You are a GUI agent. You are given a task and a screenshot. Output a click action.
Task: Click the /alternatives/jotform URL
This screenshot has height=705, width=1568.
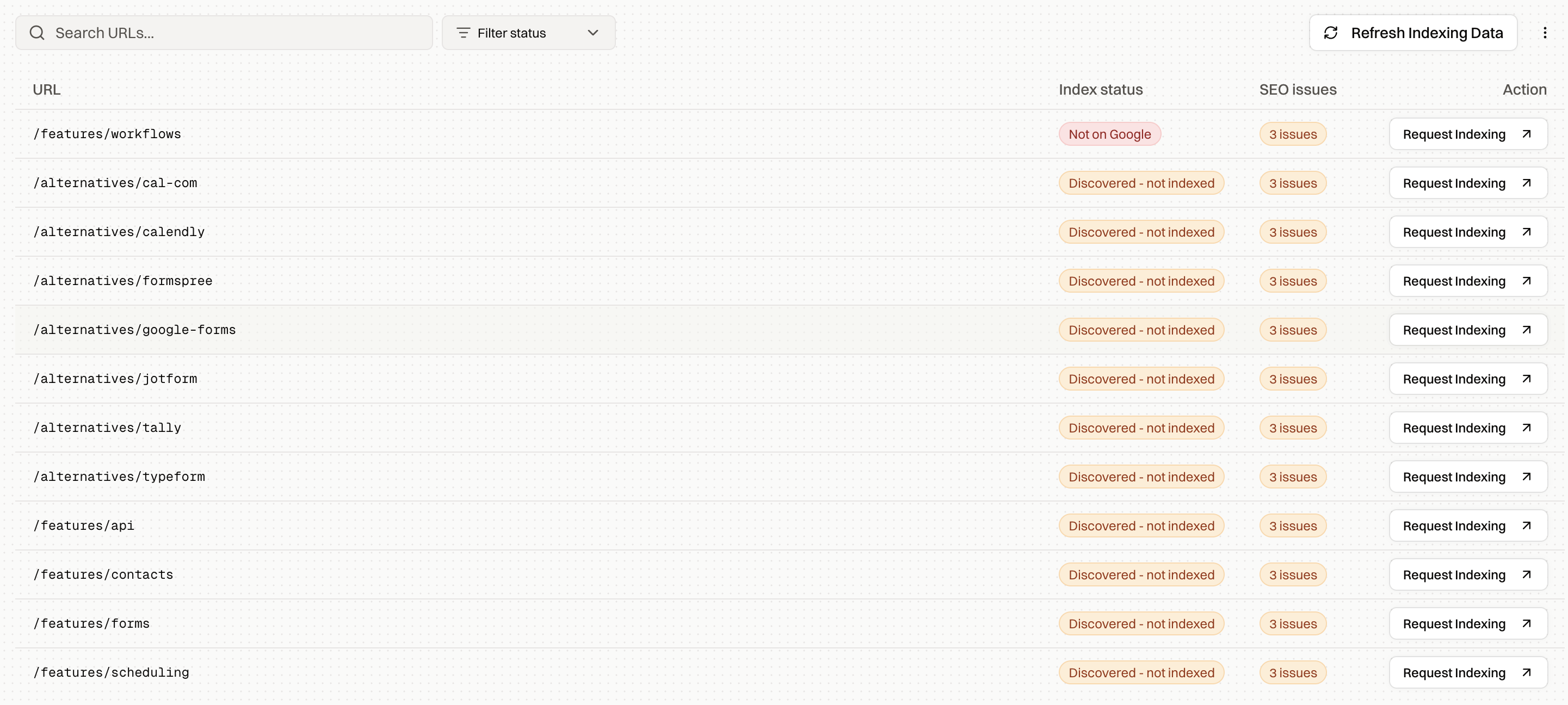[115, 379]
